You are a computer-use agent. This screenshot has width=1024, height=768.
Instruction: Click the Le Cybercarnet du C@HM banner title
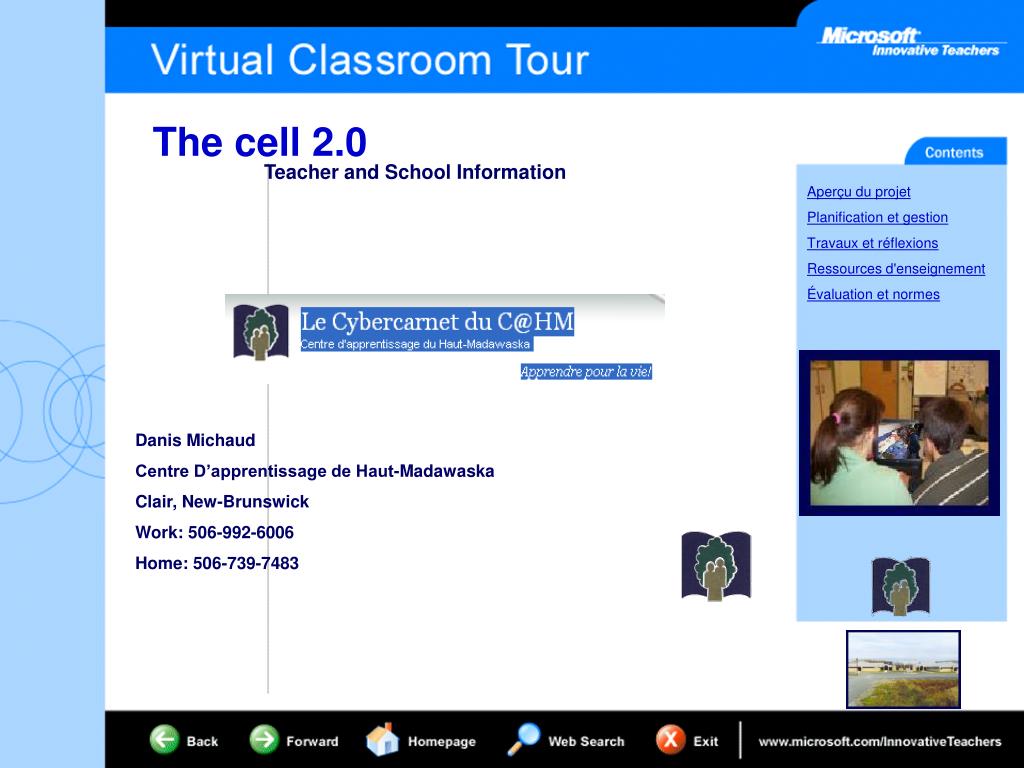tap(437, 321)
